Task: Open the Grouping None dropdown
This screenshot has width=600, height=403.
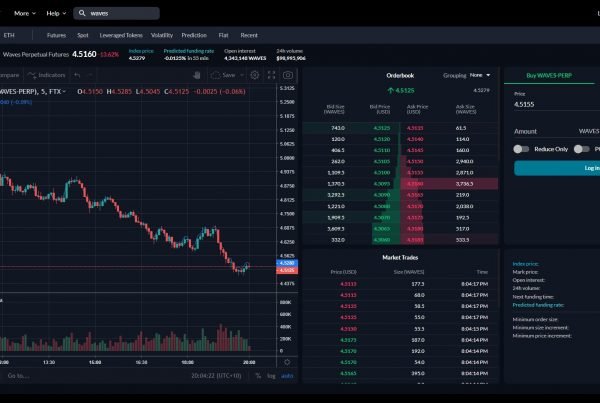Action: pyautogui.click(x=480, y=75)
